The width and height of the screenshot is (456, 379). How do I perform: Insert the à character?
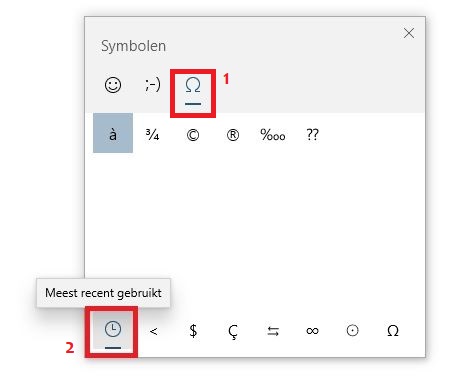click(x=113, y=133)
